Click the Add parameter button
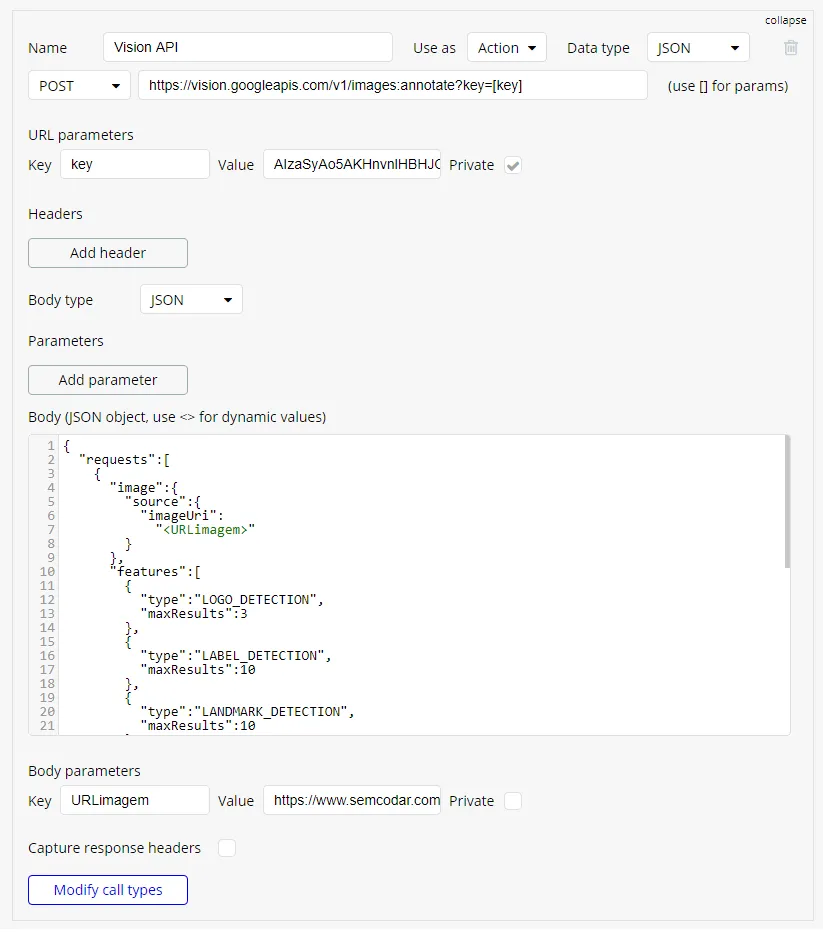The height and width of the screenshot is (933, 823). point(108,380)
